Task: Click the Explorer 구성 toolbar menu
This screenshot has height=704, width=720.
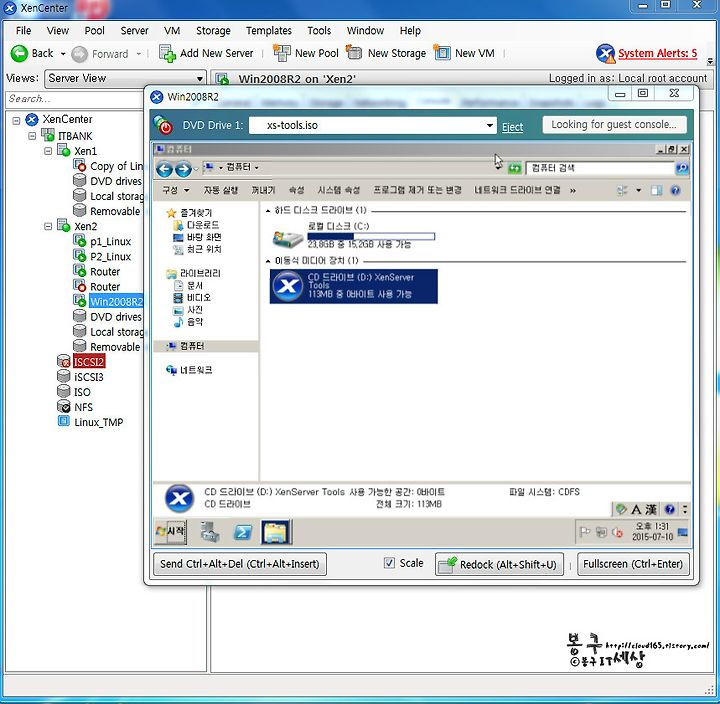Action: (x=175, y=190)
